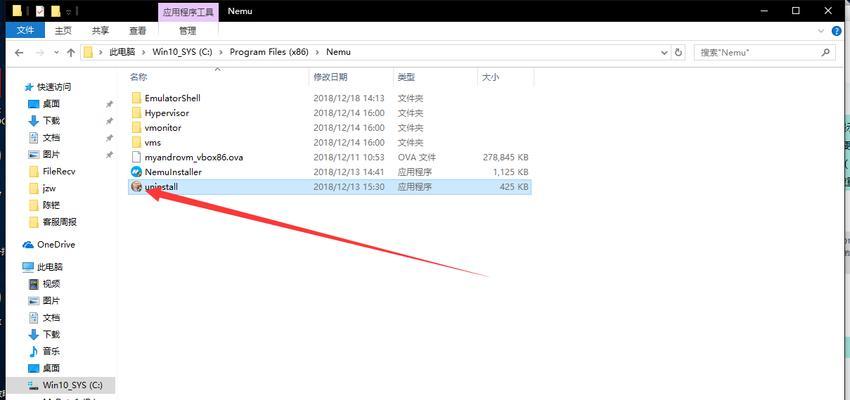Click Program Files (x86) breadcrumb segment
Screen dimensions: 850x400
269,53
